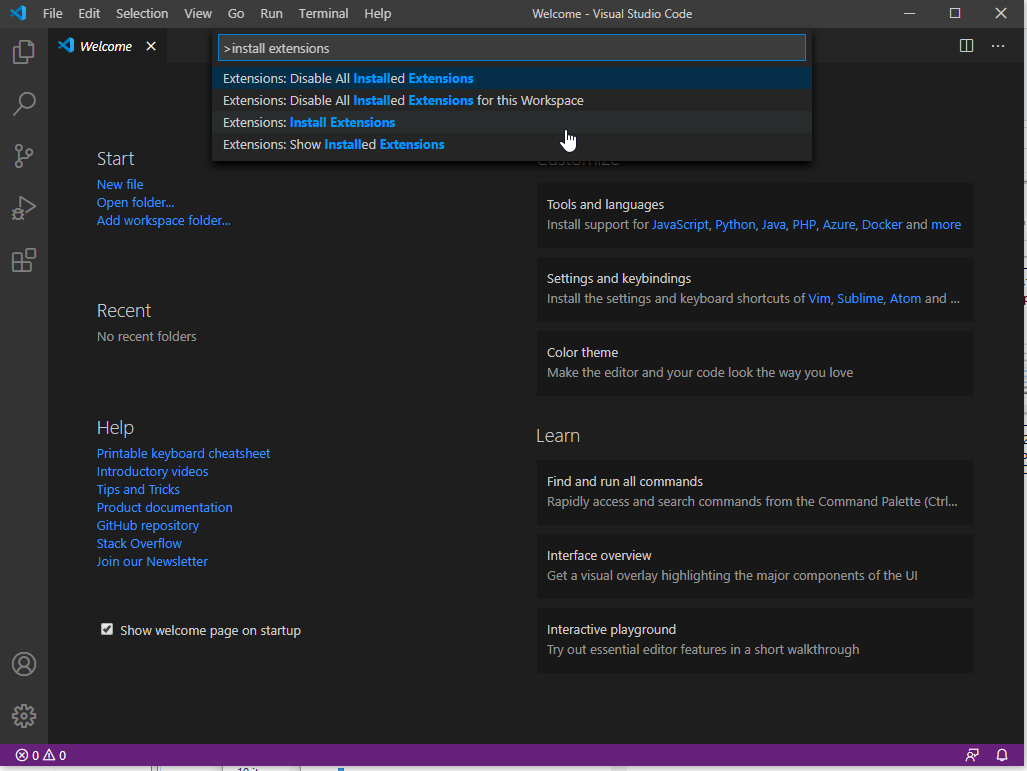Open the More Actions ellipsis menu
The height and width of the screenshot is (771, 1027).
click(998, 46)
